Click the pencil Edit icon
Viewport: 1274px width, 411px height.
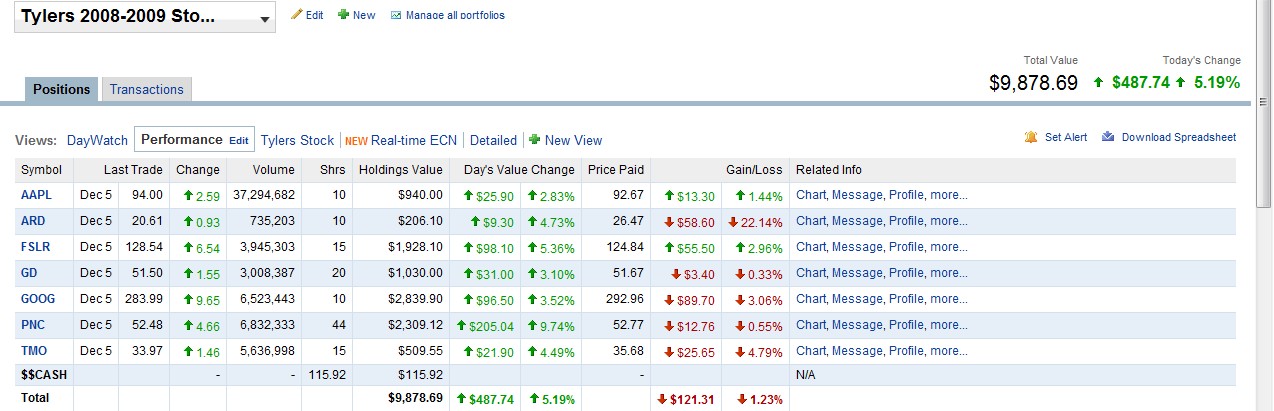296,15
